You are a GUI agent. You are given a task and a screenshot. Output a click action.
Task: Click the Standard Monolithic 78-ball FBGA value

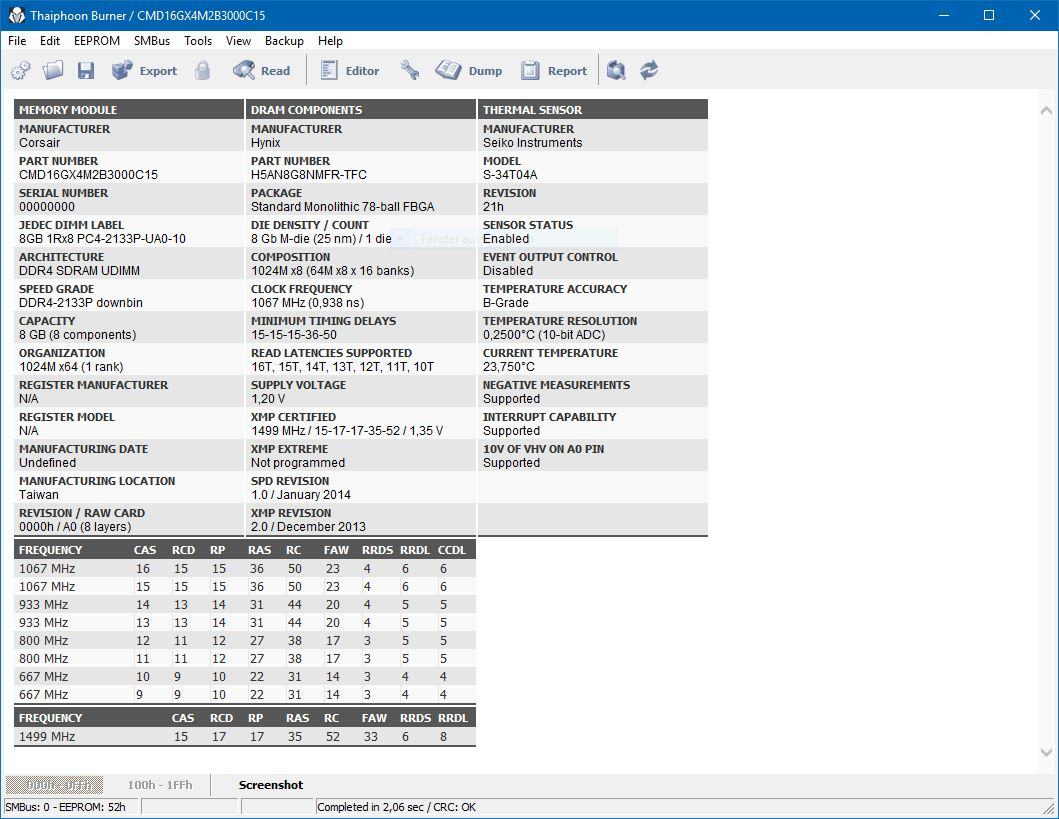click(342, 207)
